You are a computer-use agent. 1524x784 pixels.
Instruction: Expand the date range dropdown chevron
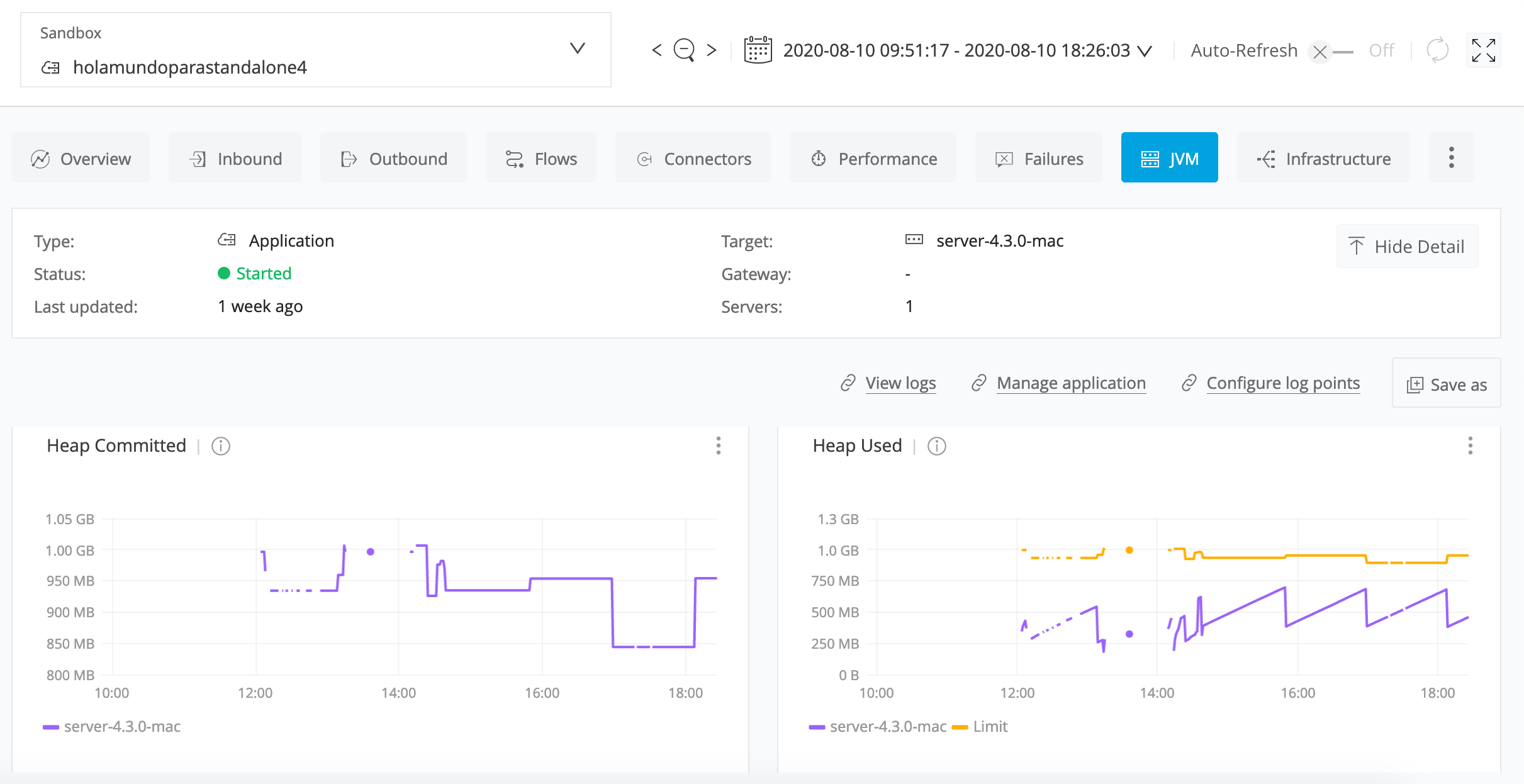(x=1144, y=51)
